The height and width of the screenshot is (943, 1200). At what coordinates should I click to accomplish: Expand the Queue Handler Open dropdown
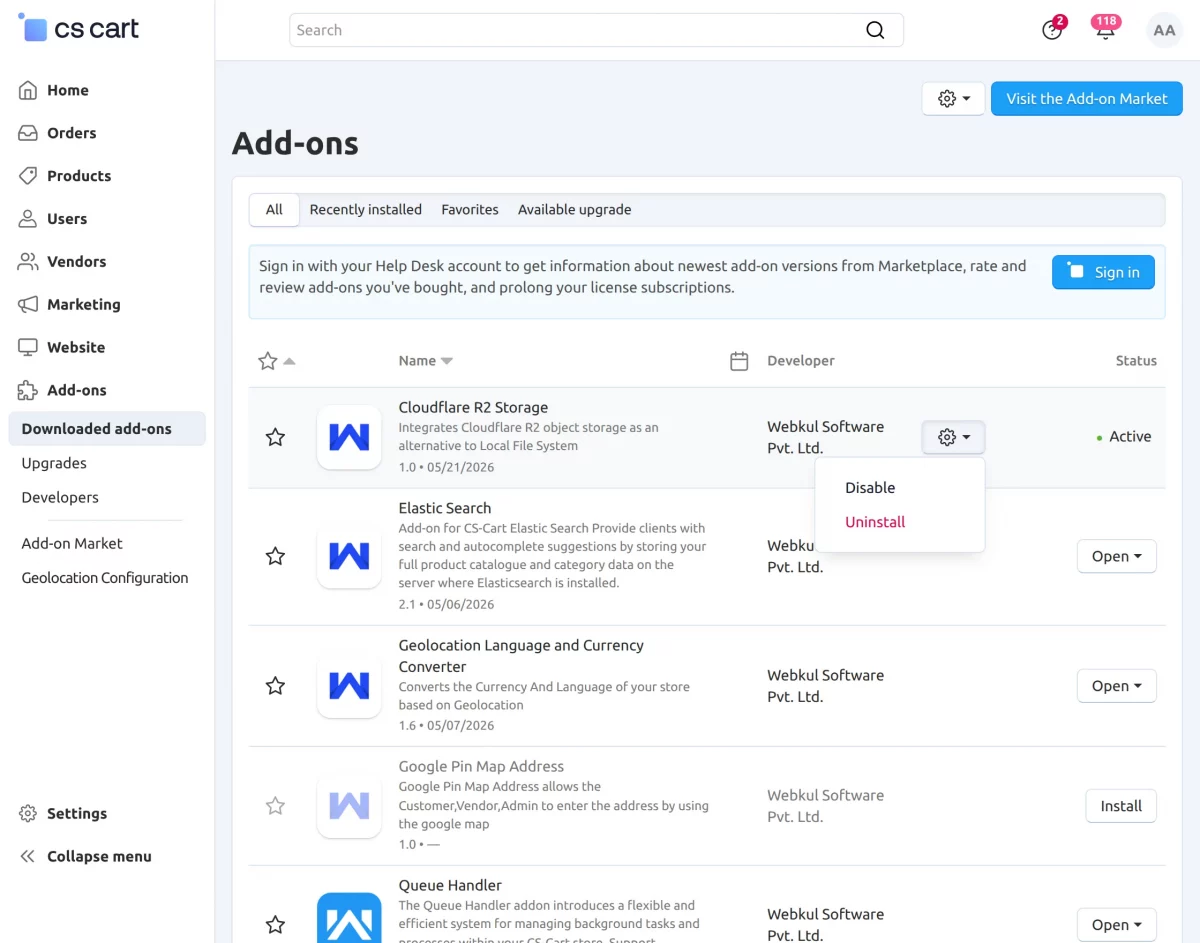coord(1116,925)
